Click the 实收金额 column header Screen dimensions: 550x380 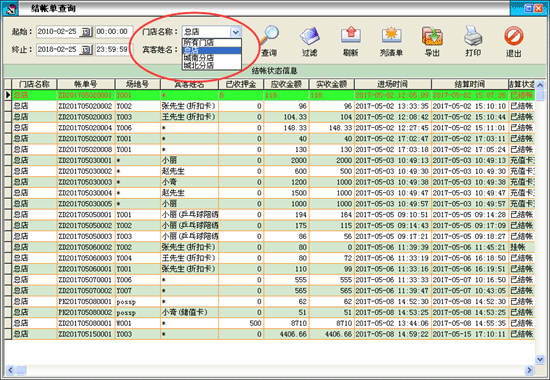331,84
